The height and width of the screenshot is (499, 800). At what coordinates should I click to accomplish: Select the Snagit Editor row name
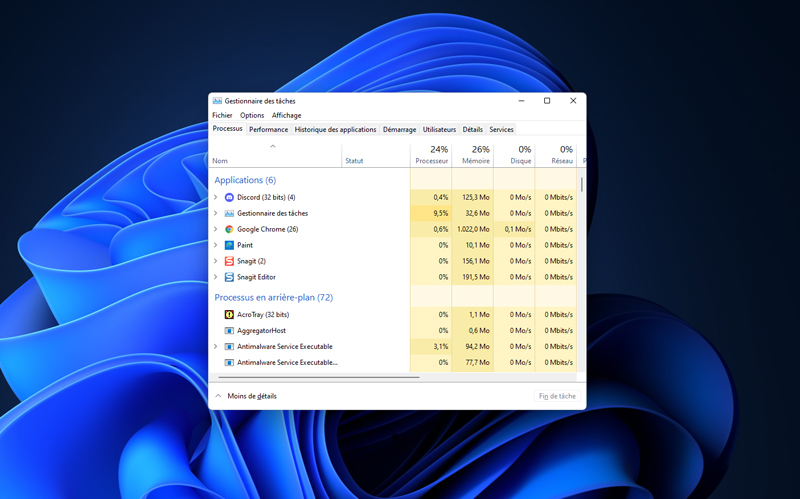256,277
